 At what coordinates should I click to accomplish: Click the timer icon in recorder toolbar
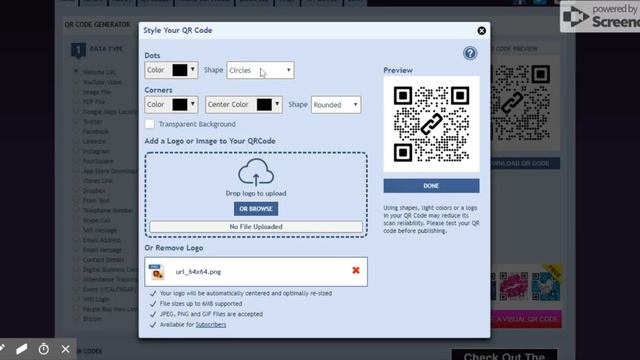click(x=44, y=349)
